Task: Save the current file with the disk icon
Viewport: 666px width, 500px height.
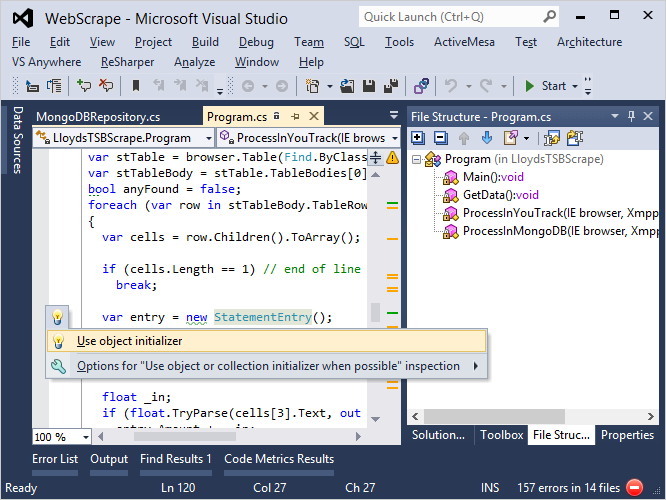Action: tap(369, 86)
